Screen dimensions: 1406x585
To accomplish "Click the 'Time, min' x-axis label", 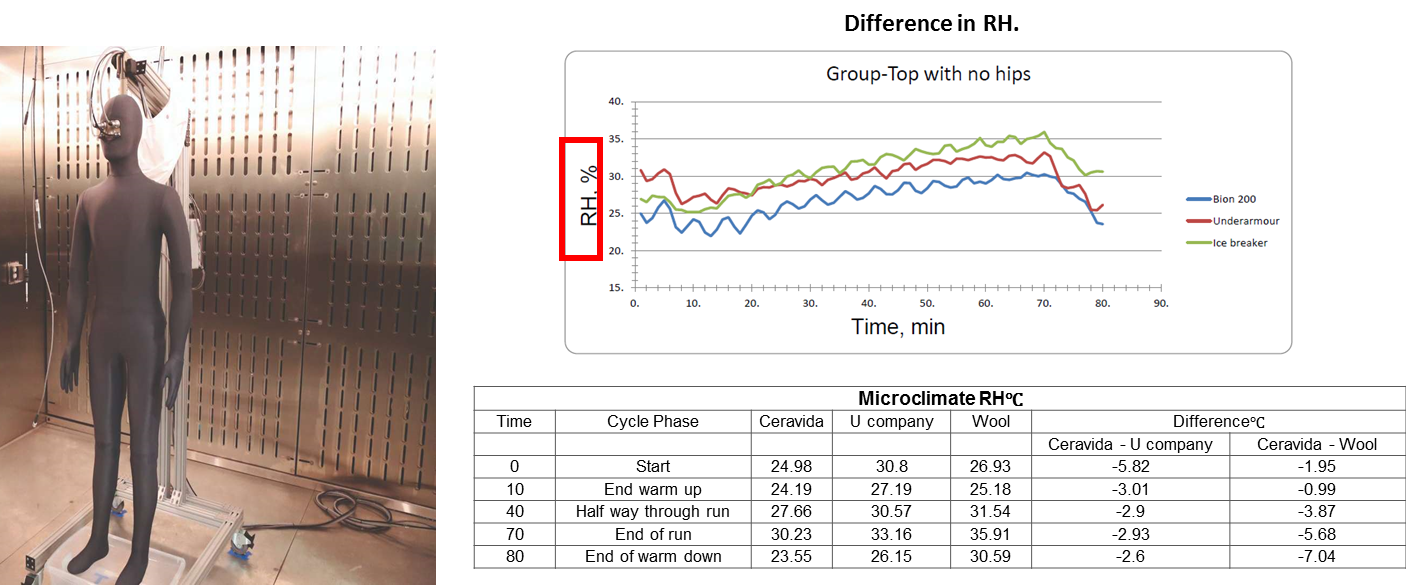I will pyautogui.click(x=898, y=326).
